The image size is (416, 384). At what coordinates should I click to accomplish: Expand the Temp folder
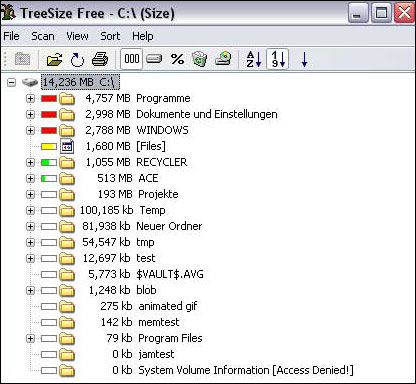click(30, 210)
